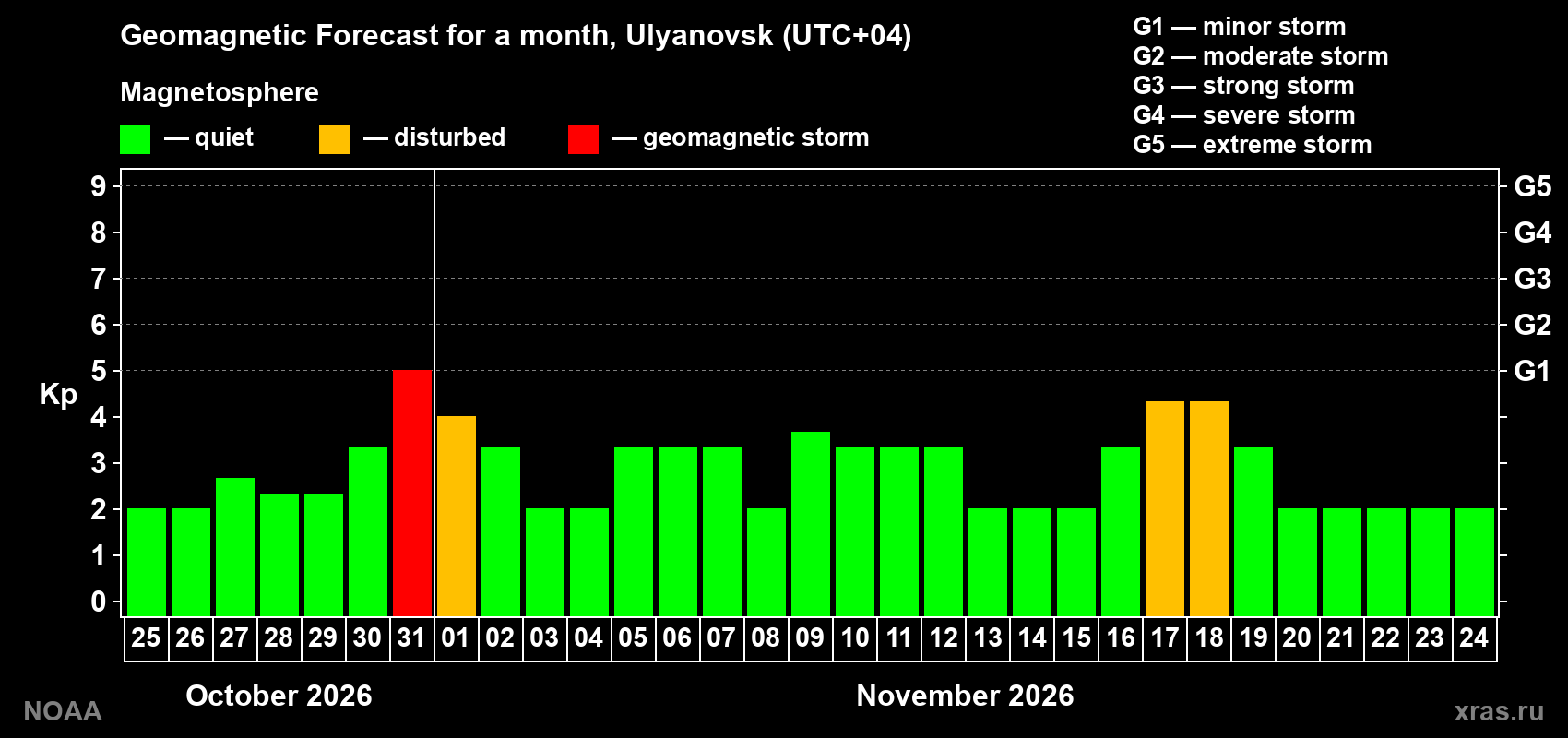Viewport: 1568px width, 738px height.
Task: Click the G5 scale label on right axis
Action: [1532, 186]
